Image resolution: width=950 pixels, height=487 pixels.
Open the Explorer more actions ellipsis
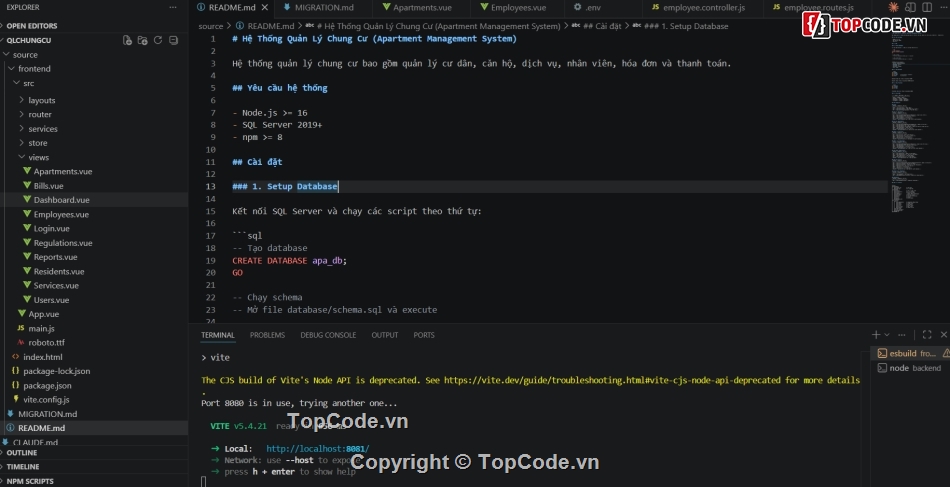point(173,7)
